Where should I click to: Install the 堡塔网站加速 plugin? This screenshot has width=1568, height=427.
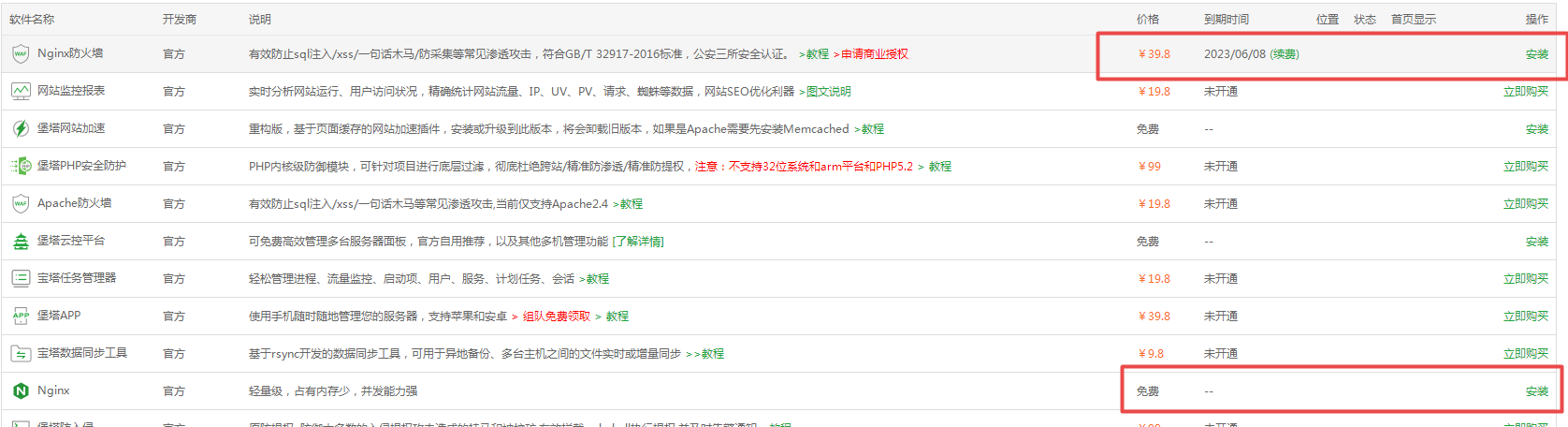[x=1537, y=129]
